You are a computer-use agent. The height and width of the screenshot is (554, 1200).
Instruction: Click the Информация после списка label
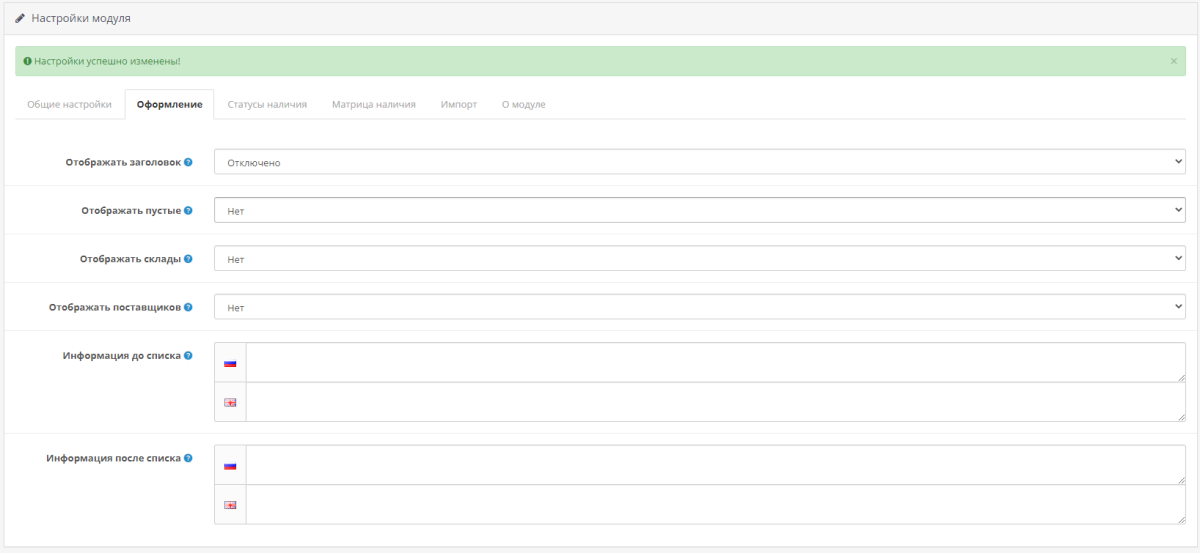coord(114,459)
